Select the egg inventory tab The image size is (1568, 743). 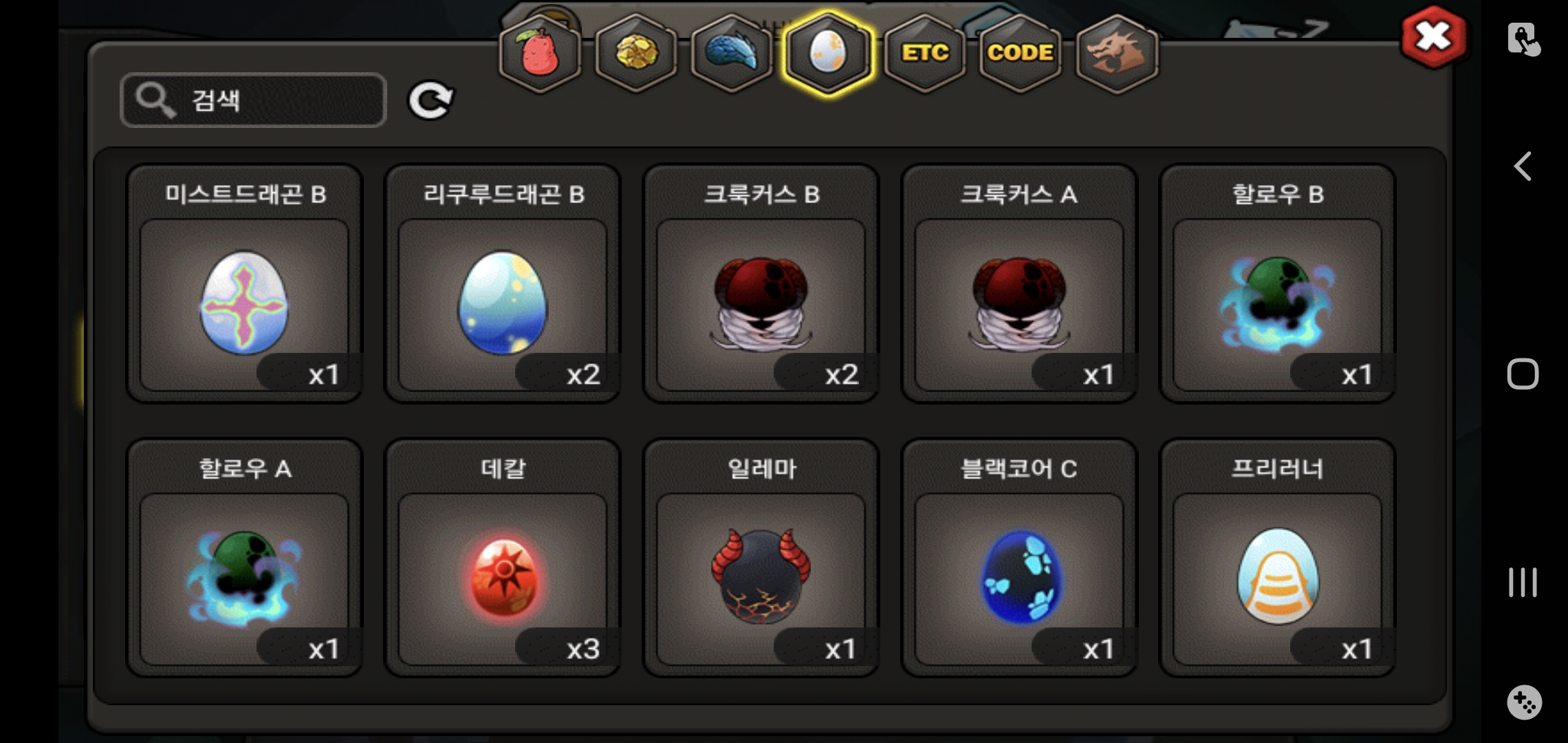[828, 53]
